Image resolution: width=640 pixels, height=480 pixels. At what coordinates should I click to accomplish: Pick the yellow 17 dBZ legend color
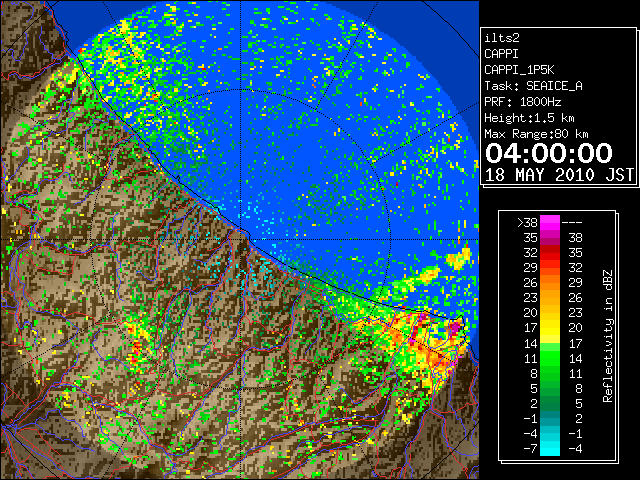click(x=550, y=328)
